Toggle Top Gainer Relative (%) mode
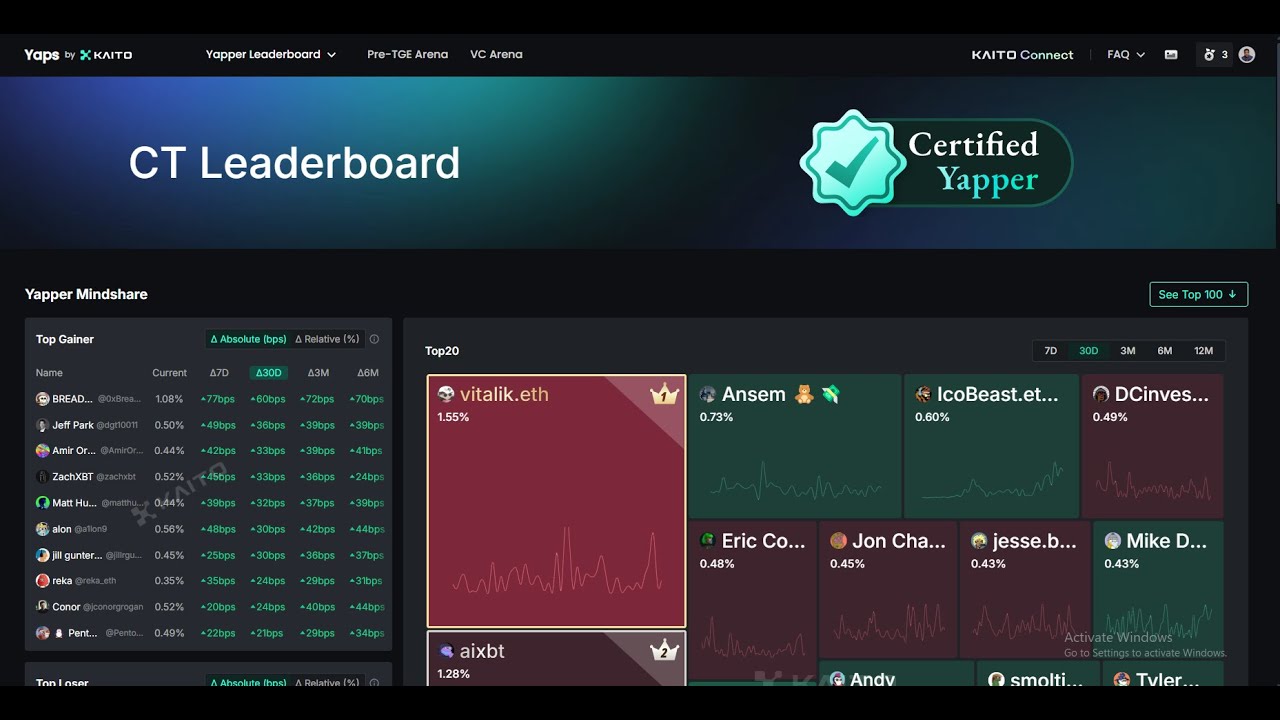The width and height of the screenshot is (1280, 720). coord(327,339)
